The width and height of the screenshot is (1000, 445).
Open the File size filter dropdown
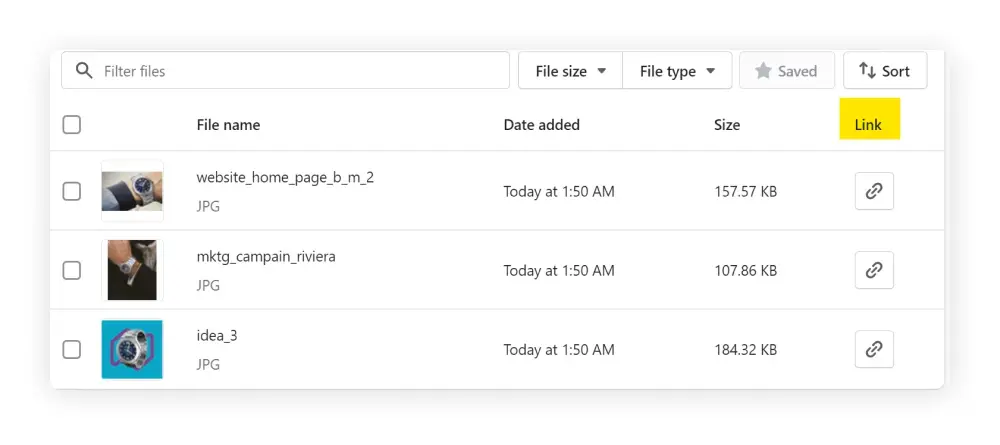570,71
